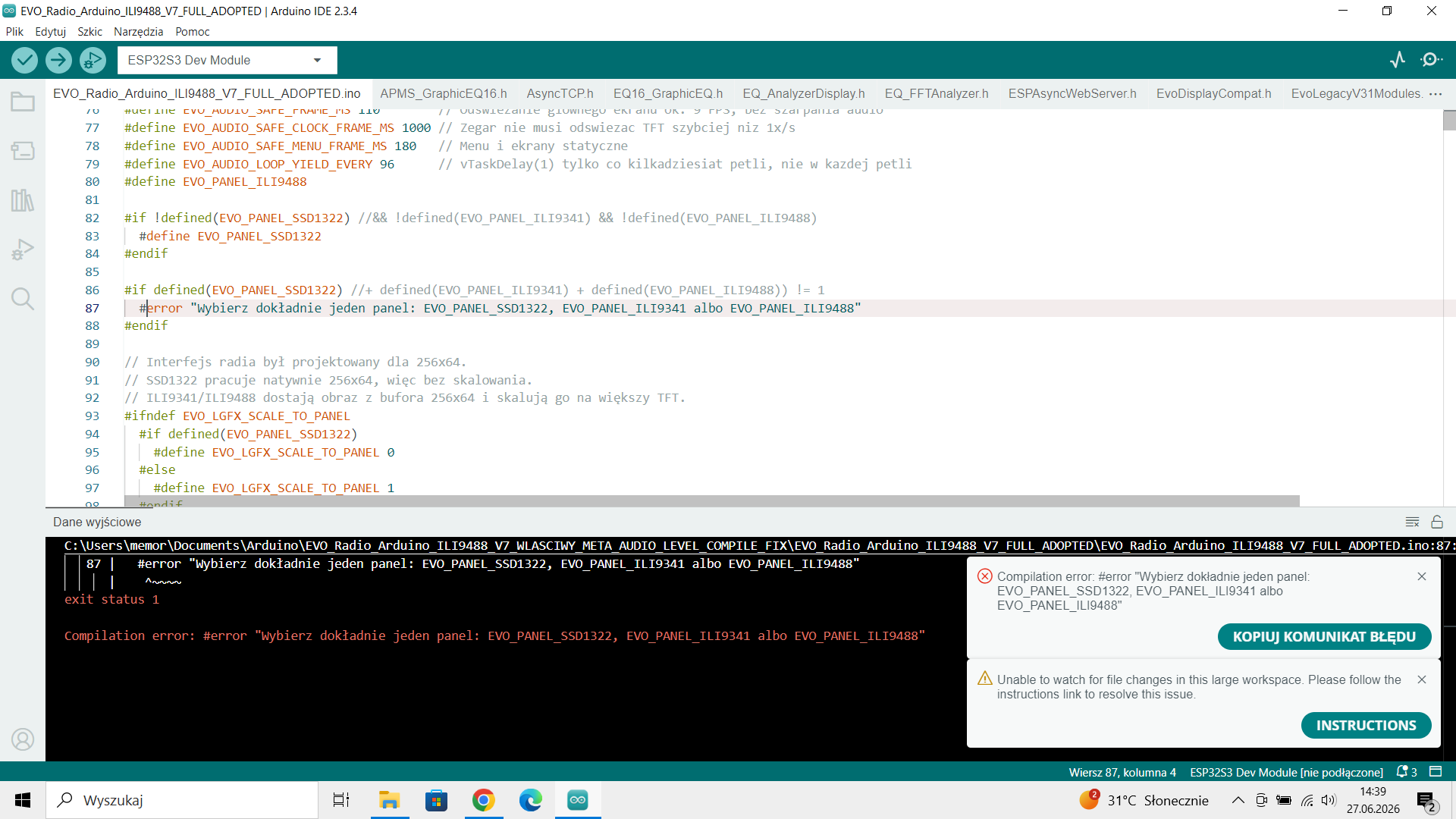The image size is (1456, 819).
Task: Open File Explorer from the taskbar
Action: (389, 800)
